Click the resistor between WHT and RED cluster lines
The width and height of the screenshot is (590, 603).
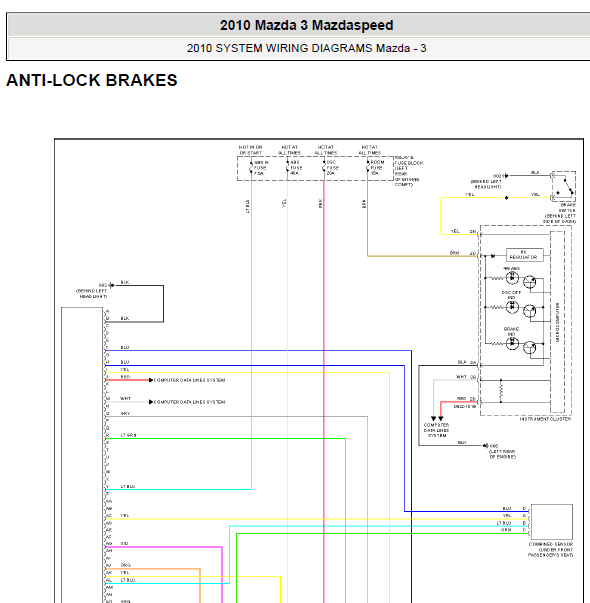point(501,391)
